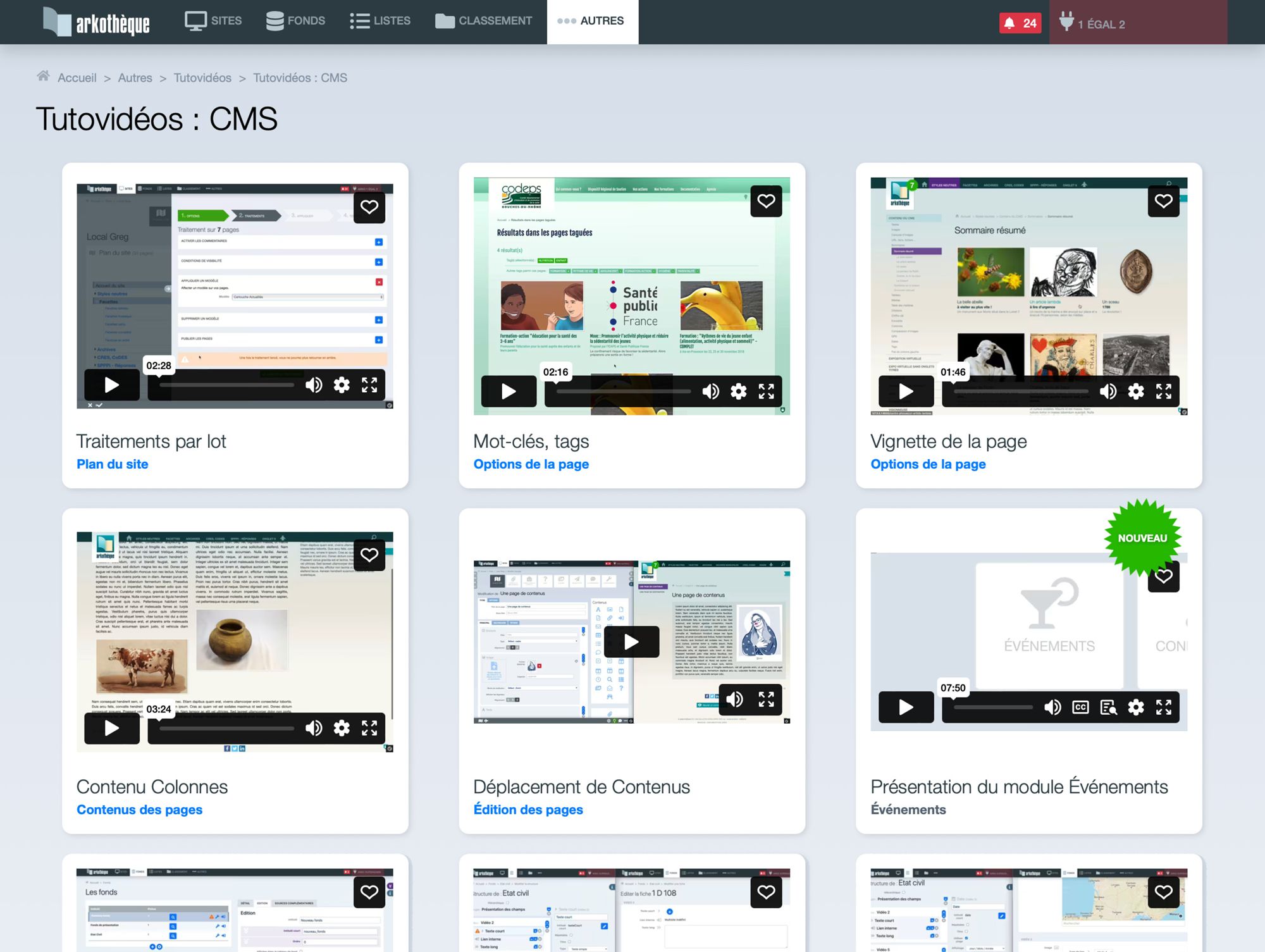Open transcript search on Événements video

pos(1108,707)
